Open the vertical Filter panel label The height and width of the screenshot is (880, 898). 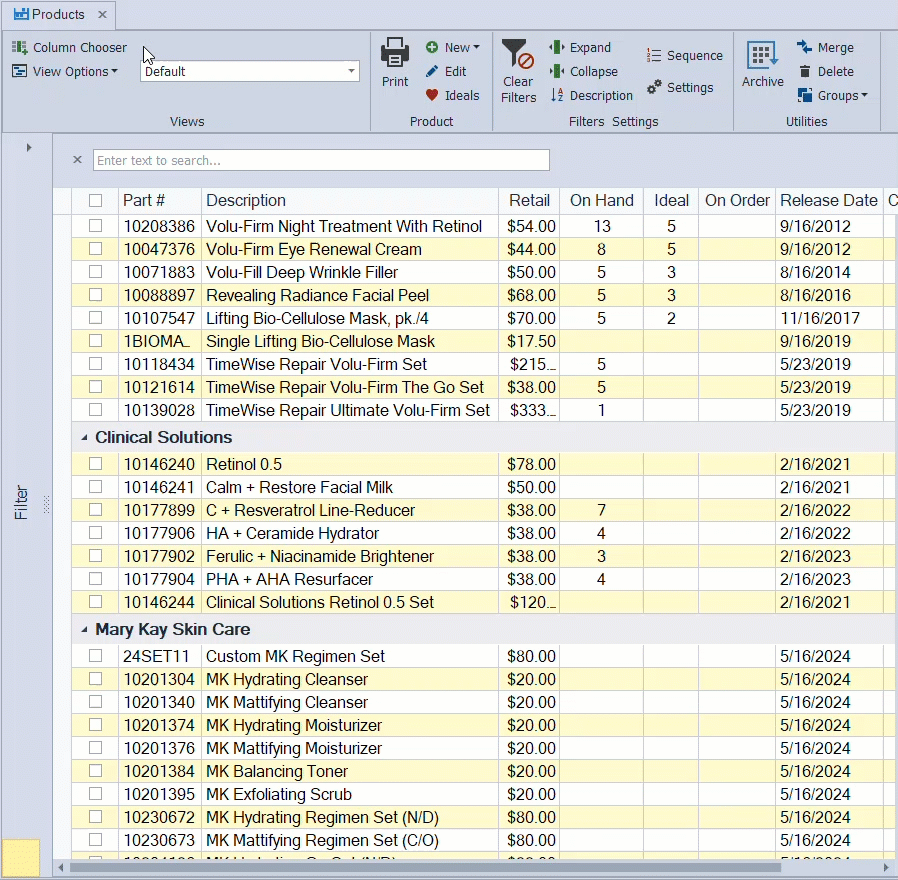(x=21, y=503)
